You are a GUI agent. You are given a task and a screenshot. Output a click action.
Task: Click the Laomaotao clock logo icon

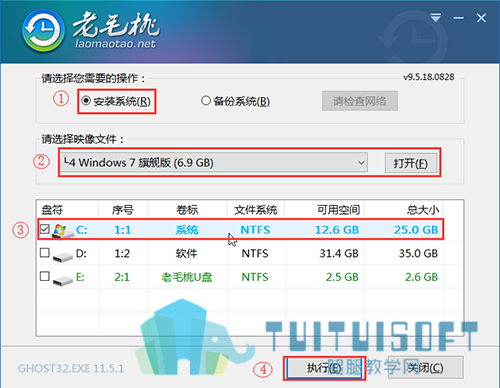[43, 31]
